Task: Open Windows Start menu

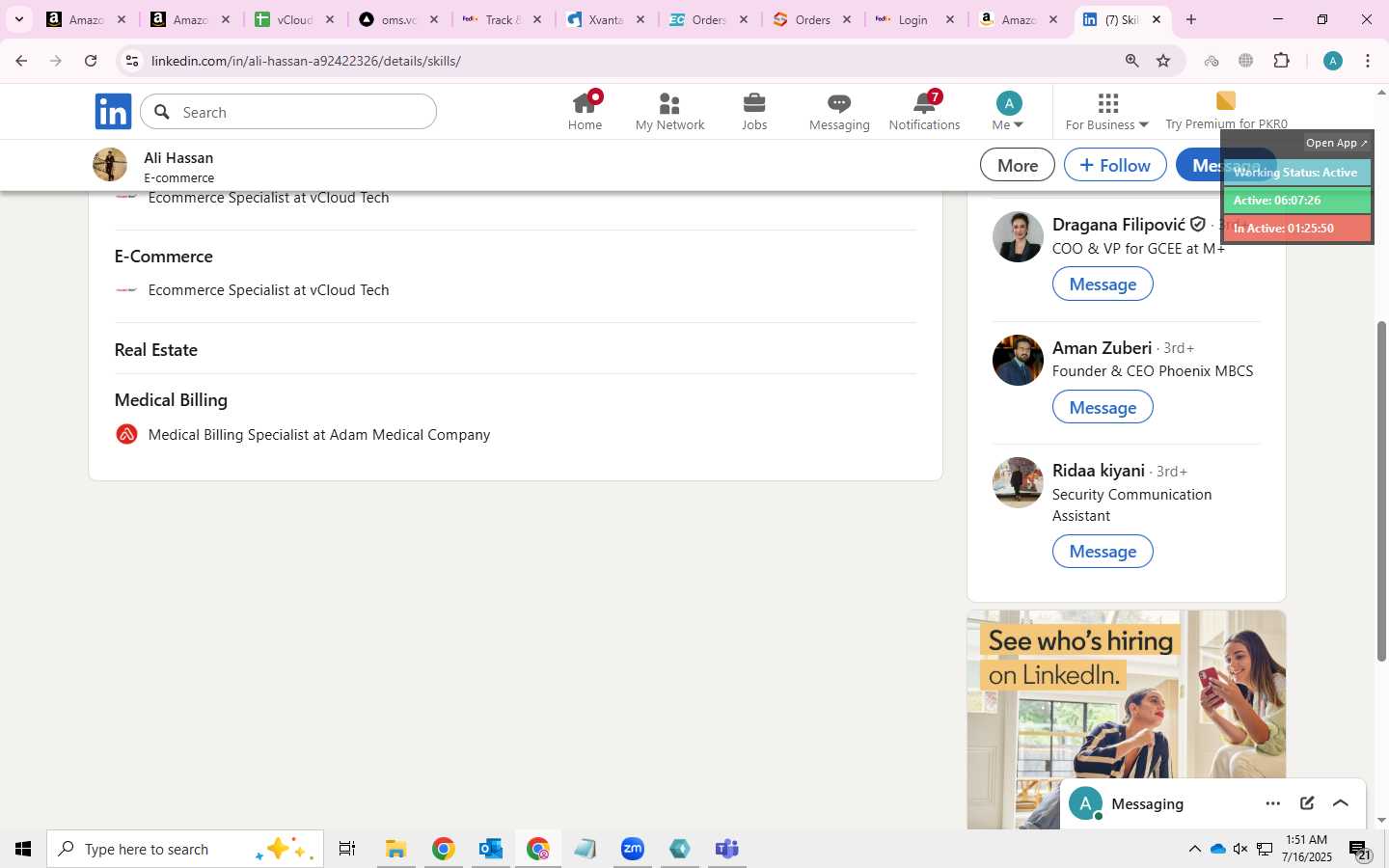Action: pyautogui.click(x=23, y=849)
